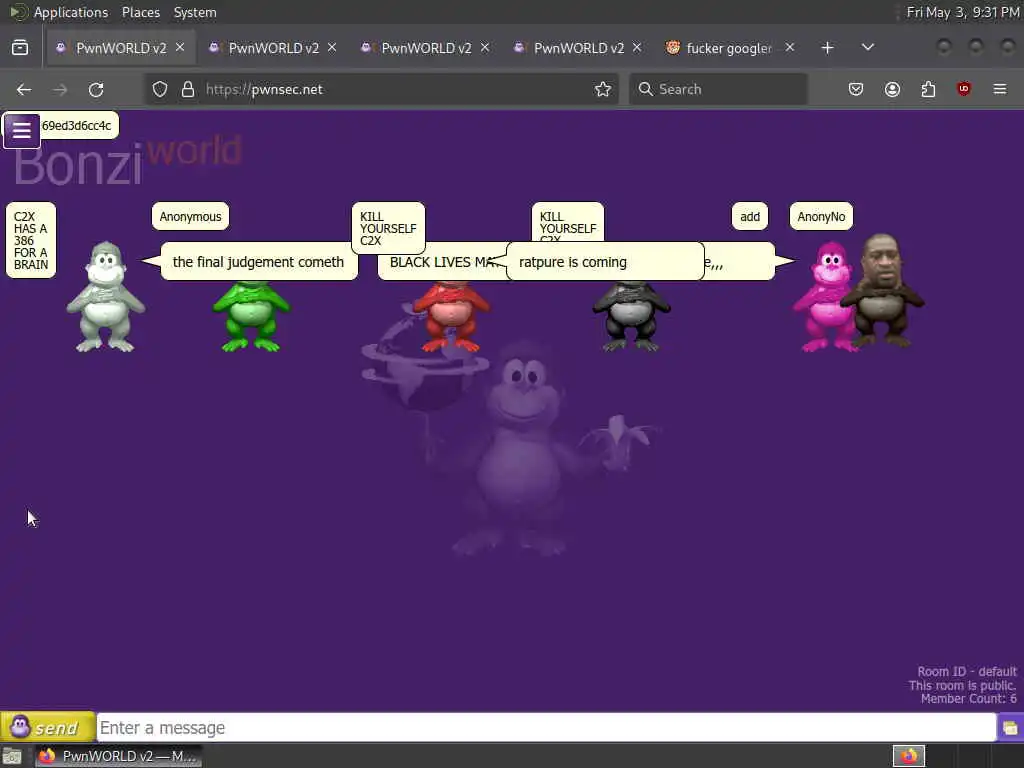Select PwnWORLD v2 taskbar window button

(118, 756)
